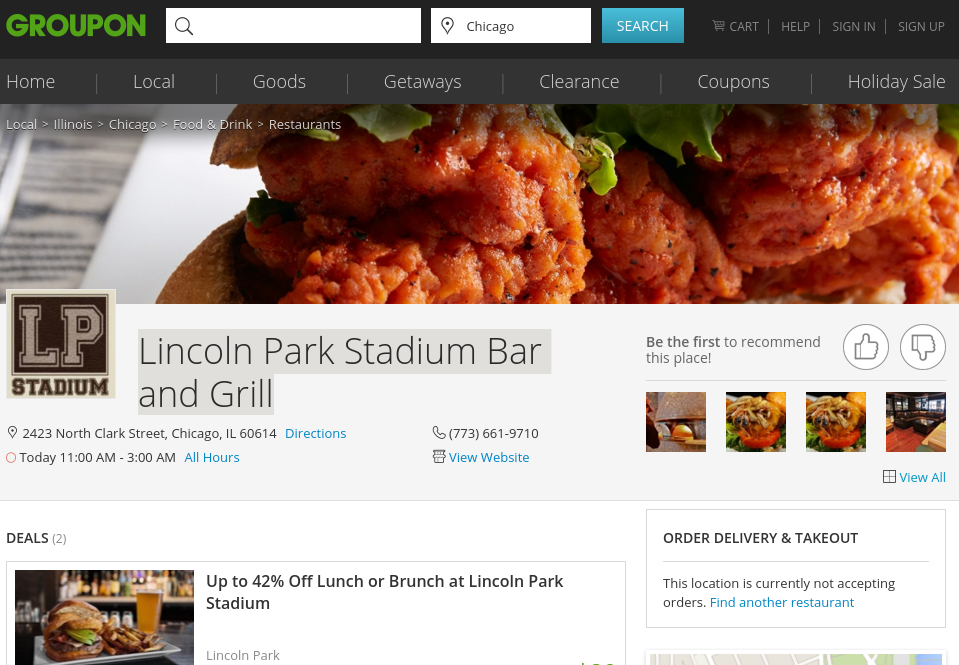
Task: Click SIGN IN in the header
Action: [x=853, y=26]
